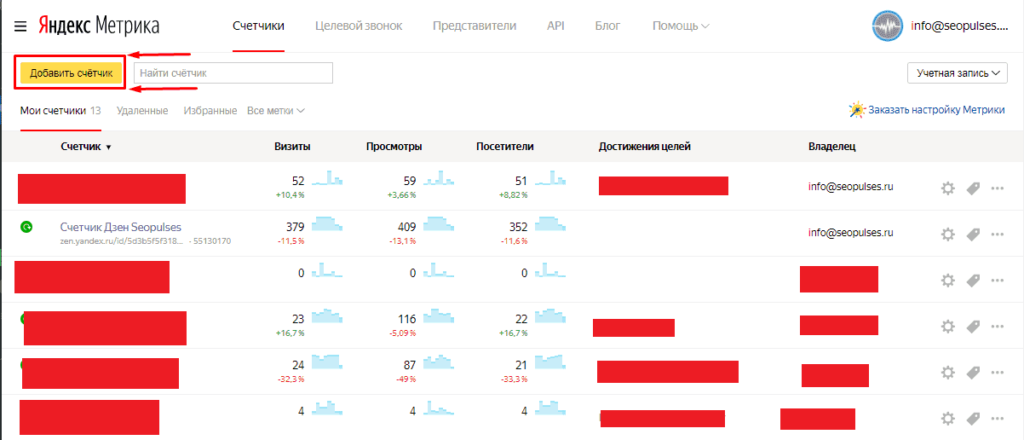1024x440 pixels.
Task: Switch to the Счетчики top tab
Action: coord(259,26)
